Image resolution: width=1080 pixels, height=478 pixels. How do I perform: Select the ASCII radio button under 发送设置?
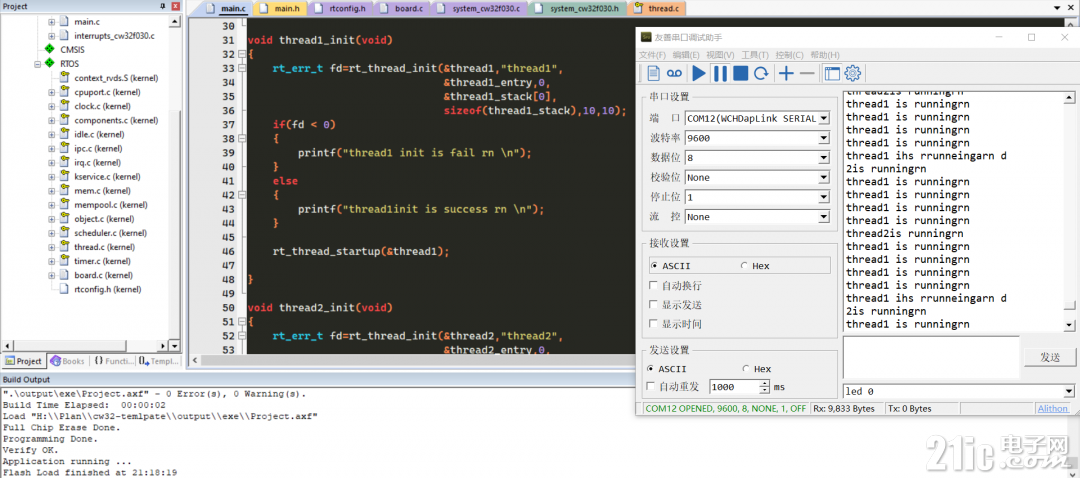click(x=651, y=369)
